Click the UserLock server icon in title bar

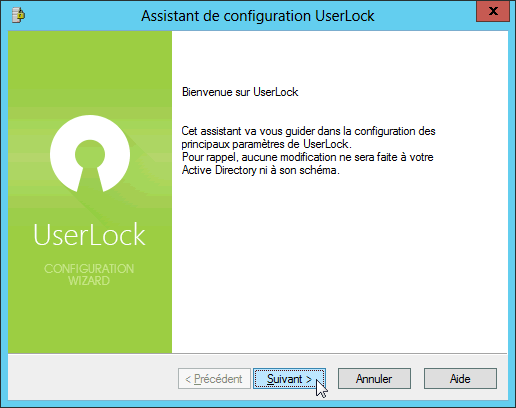[18, 15]
